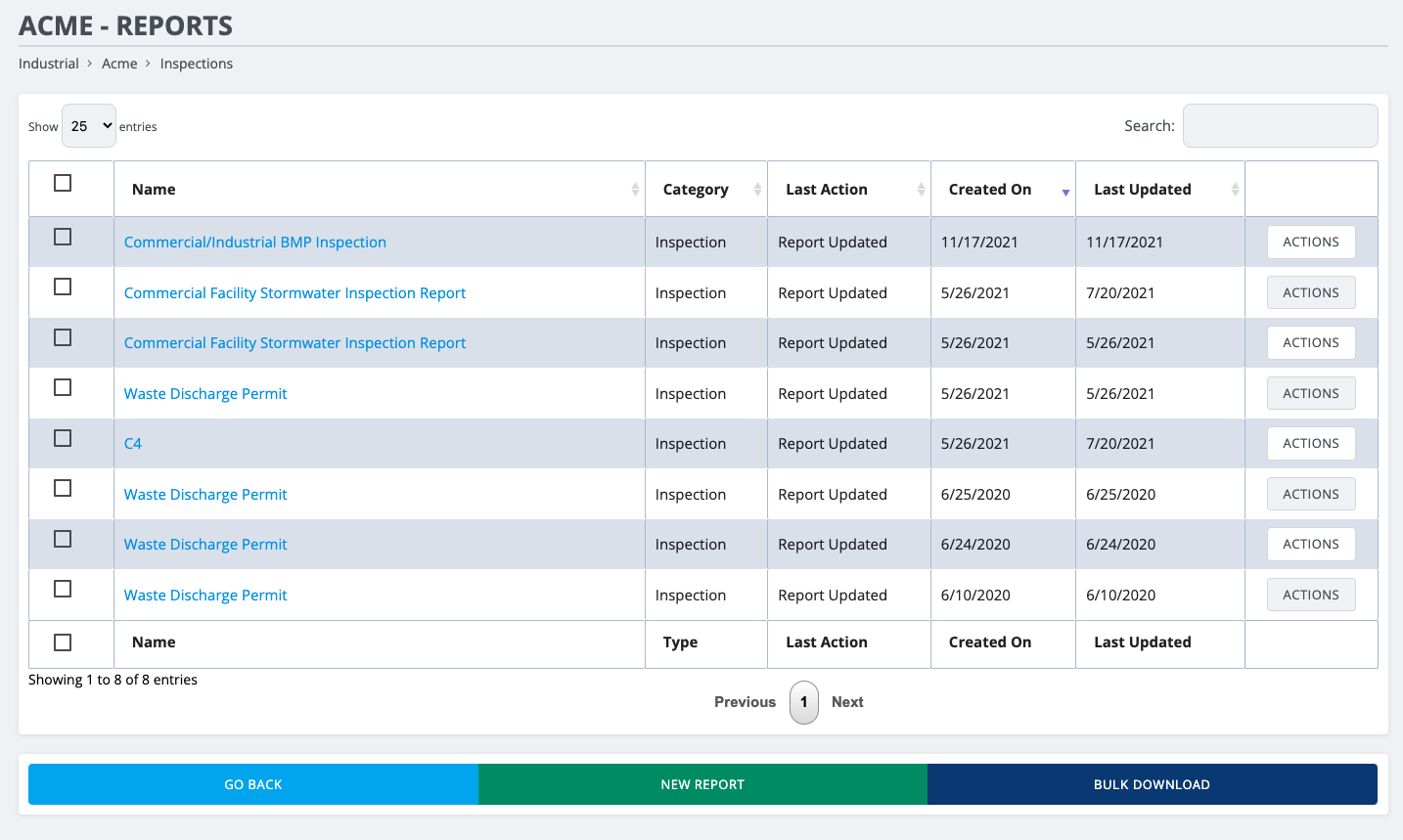Expand the ACTIONS menu for the C4 report
Image resolution: width=1403 pixels, height=840 pixels.
(x=1311, y=444)
